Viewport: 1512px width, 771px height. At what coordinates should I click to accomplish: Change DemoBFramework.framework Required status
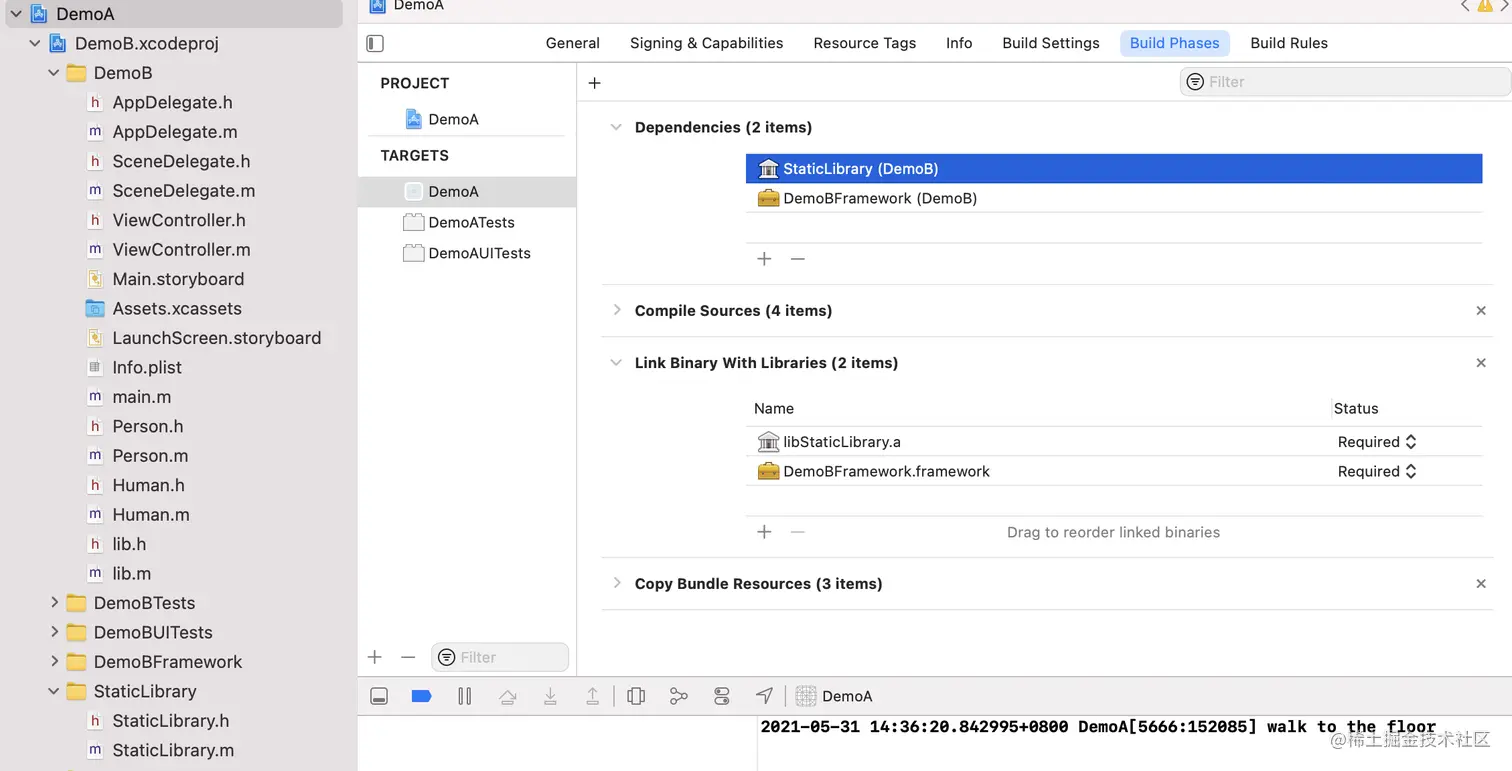pyautogui.click(x=1377, y=471)
